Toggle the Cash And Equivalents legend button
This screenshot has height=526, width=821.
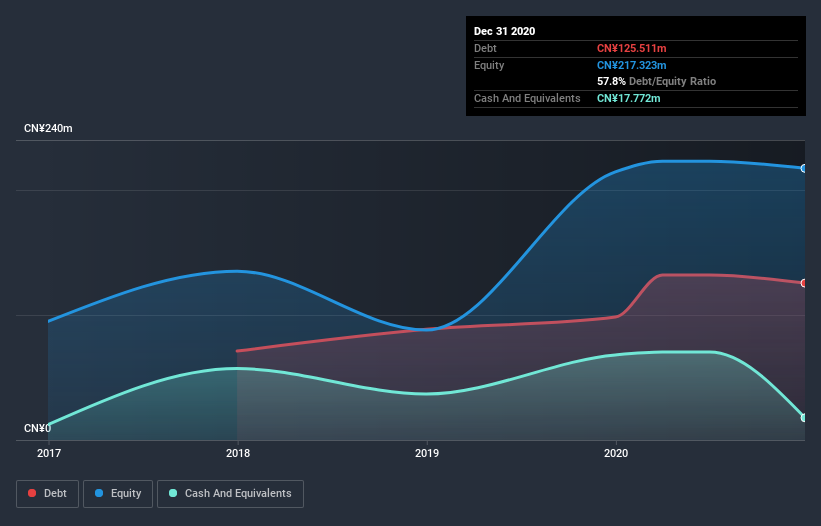click(230, 494)
